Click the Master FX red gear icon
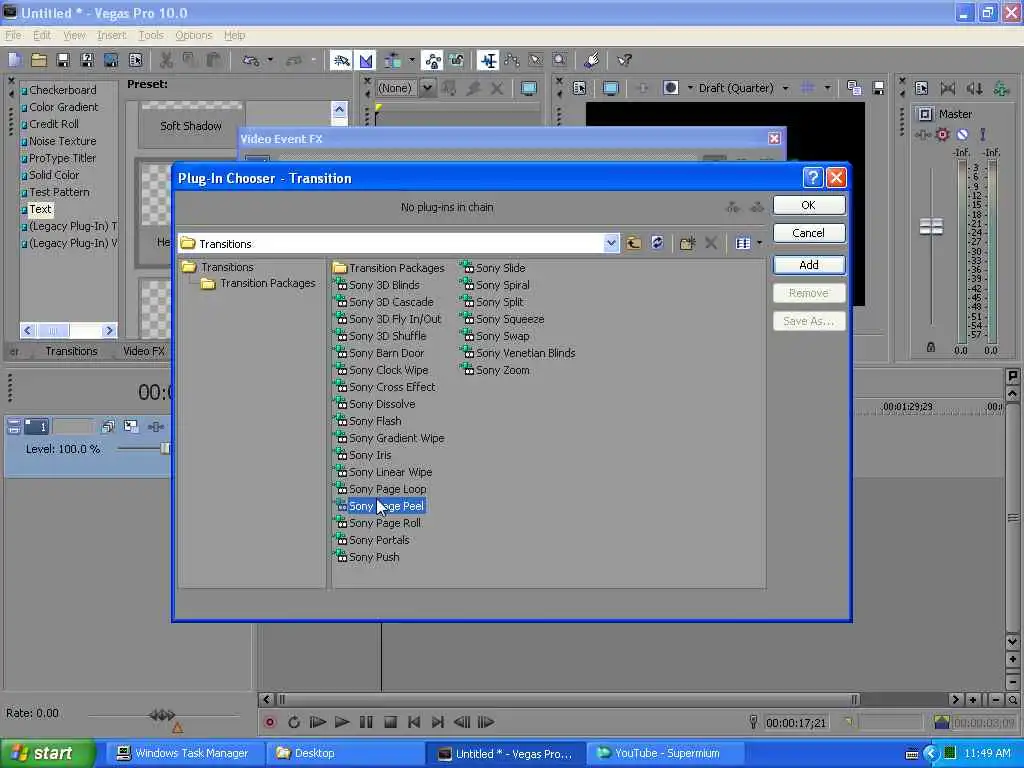Screen dimensions: 1024x768 click(x=942, y=135)
